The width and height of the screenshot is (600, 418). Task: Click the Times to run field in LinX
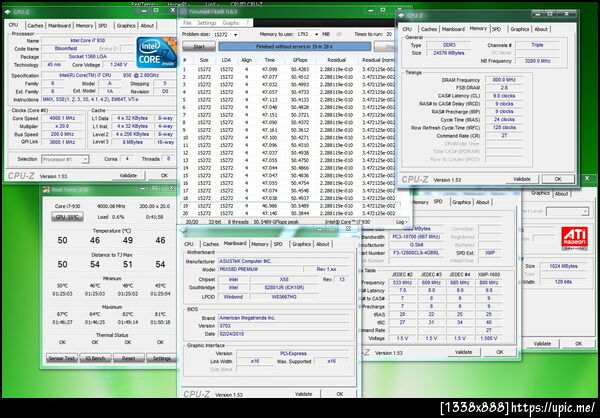pyautogui.click(x=389, y=34)
